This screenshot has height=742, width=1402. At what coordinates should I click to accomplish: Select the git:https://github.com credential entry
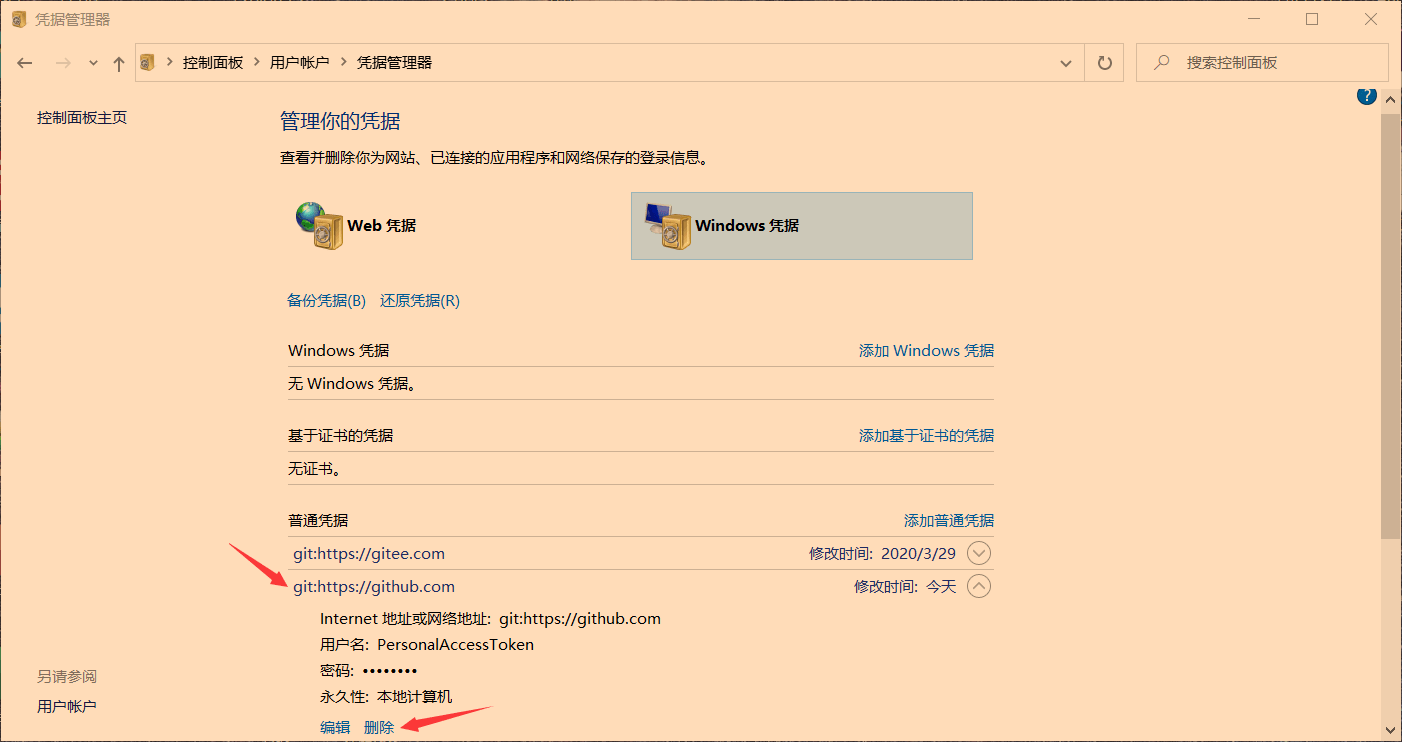374,586
